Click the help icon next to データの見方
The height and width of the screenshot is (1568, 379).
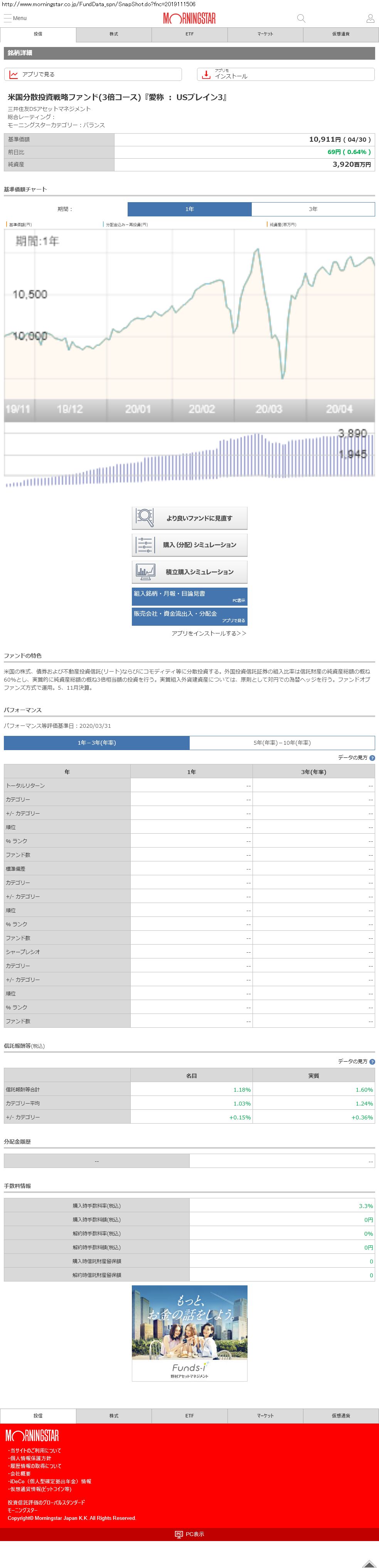point(372,758)
